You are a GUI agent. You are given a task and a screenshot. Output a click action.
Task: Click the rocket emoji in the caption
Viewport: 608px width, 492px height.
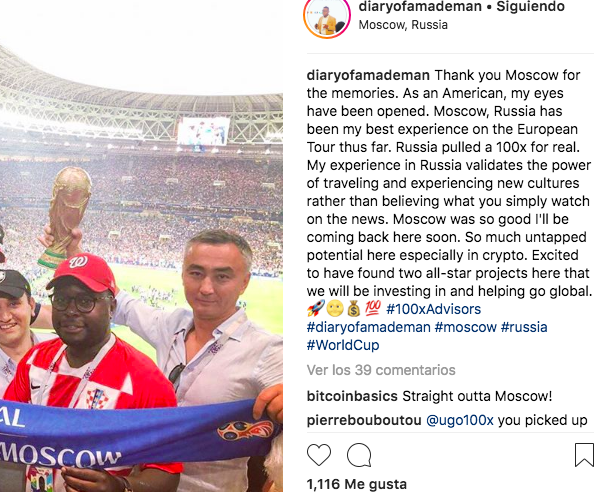316,309
